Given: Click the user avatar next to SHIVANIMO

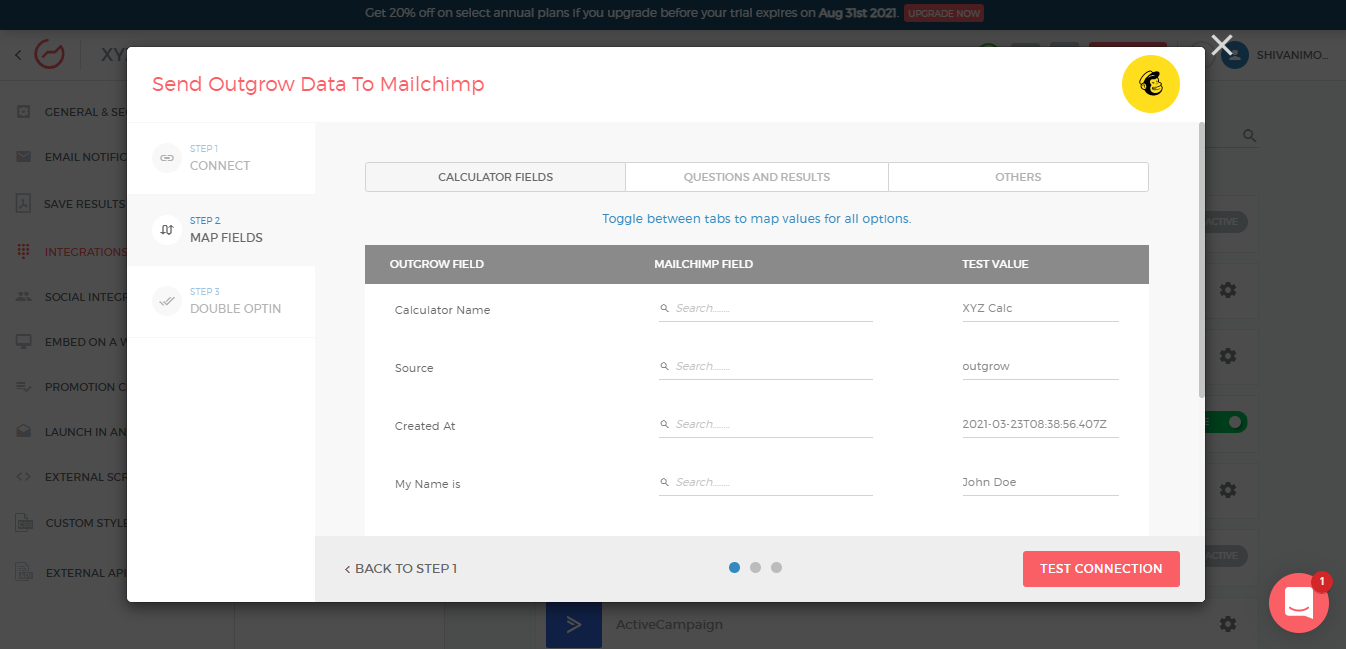Looking at the screenshot, I should [x=1235, y=55].
